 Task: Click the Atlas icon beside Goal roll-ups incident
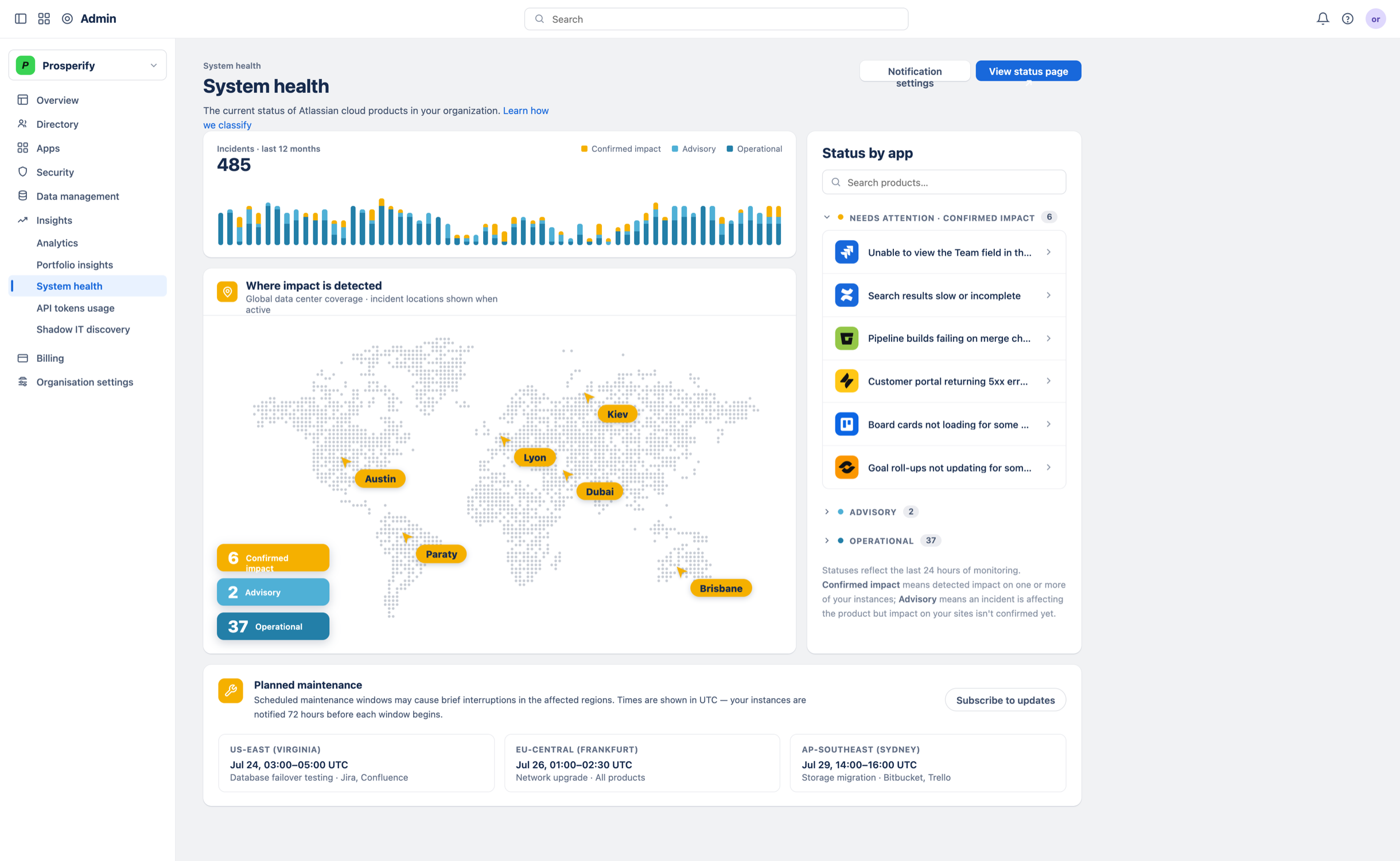click(x=846, y=467)
